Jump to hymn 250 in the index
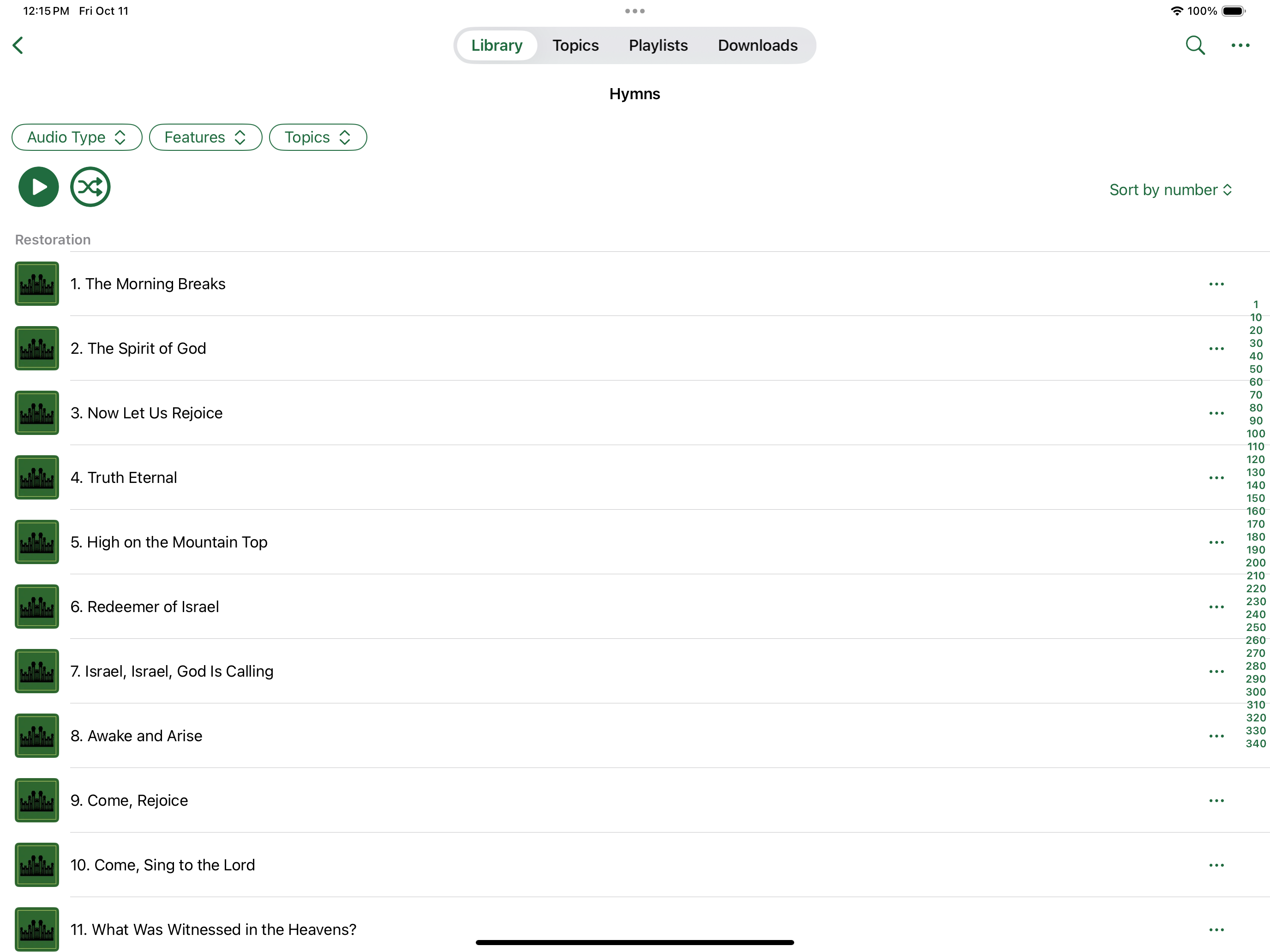The height and width of the screenshot is (952, 1270). pos(1256,627)
